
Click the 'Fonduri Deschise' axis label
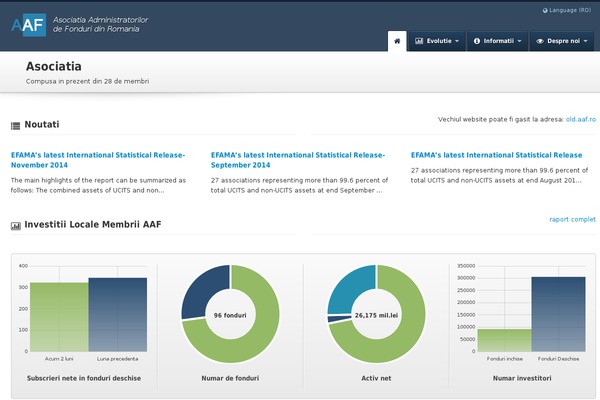pyautogui.click(x=558, y=359)
